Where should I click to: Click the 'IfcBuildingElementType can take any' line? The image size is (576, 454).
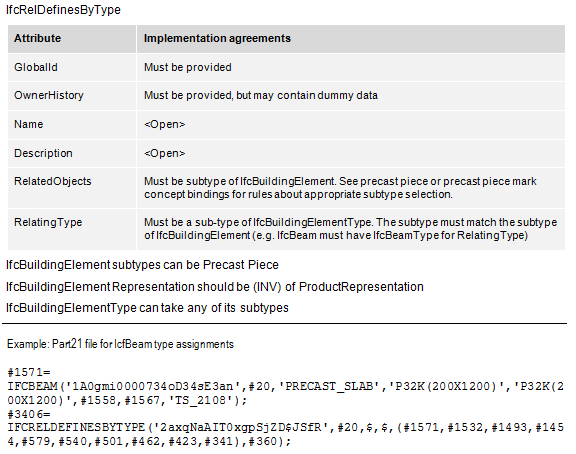147,308
